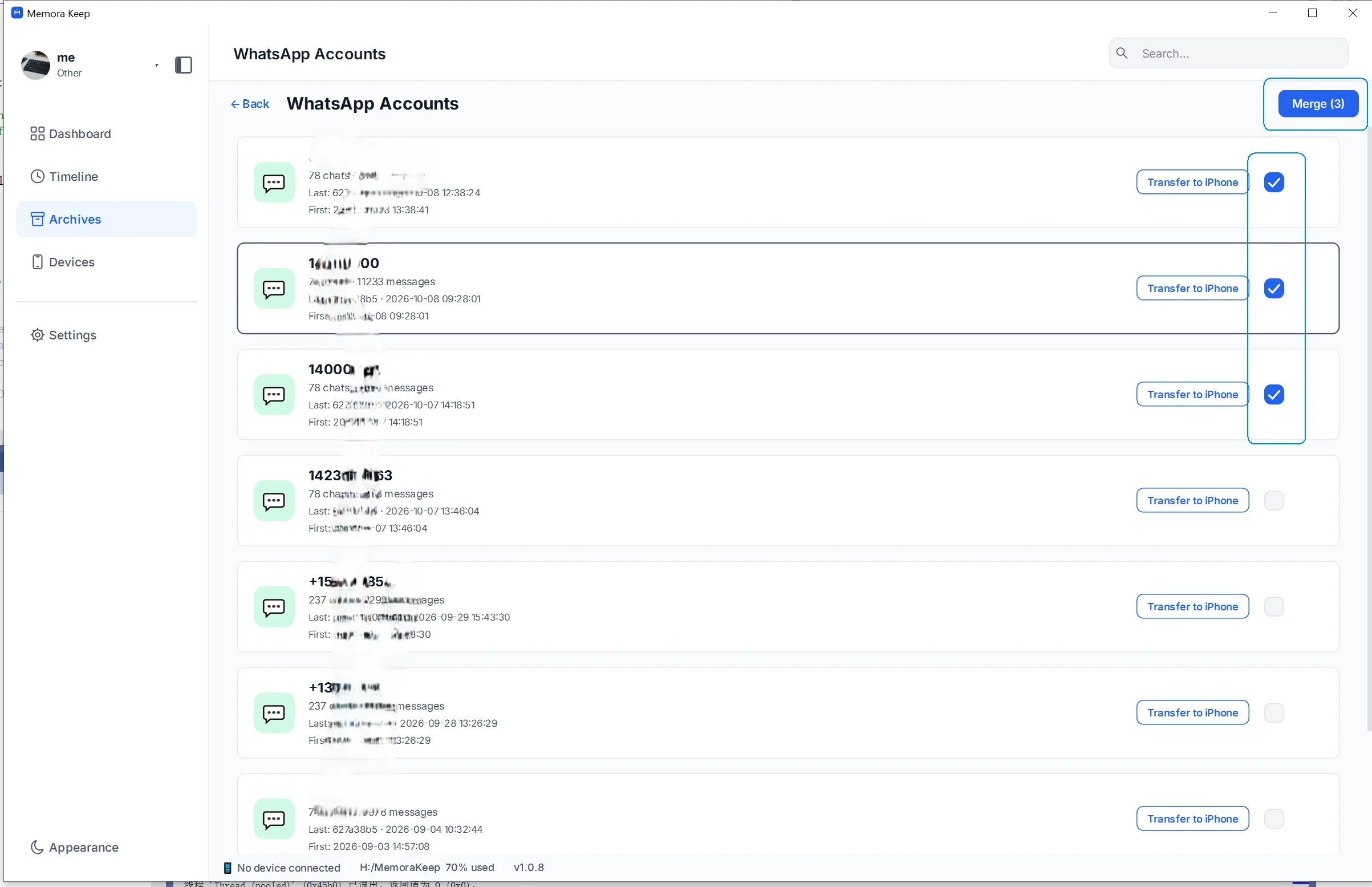Screen dimensions: 1372x887
Task: Click the me profile avatar
Action: tap(36, 65)
